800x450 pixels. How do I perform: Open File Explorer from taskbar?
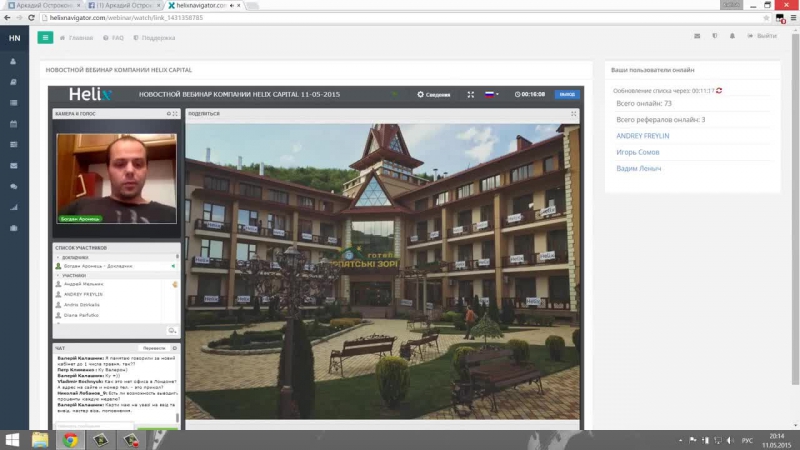(x=40, y=440)
